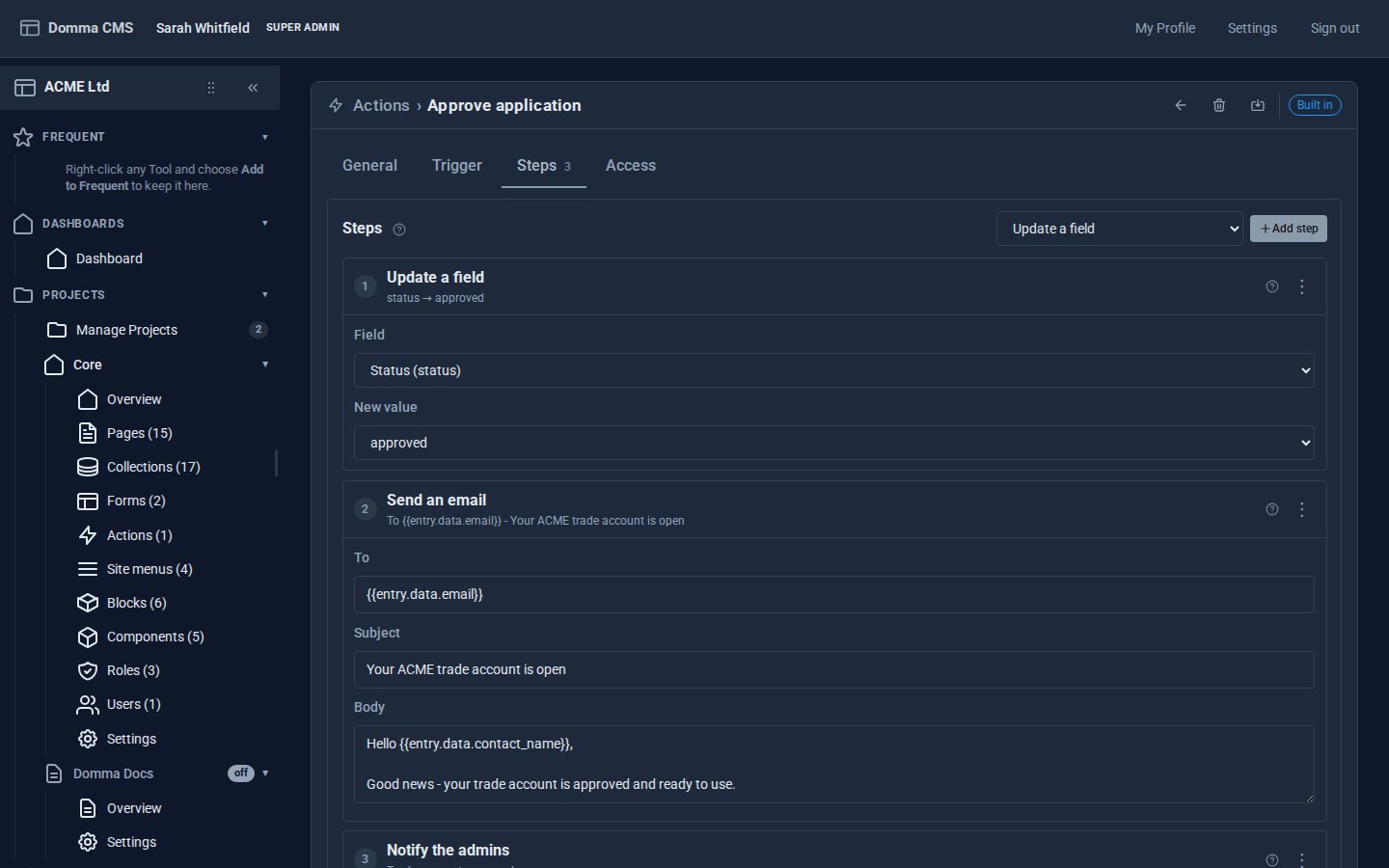Screen dimensions: 1389x868
Task: Open the Field dropdown Status (status)
Action: (834, 370)
